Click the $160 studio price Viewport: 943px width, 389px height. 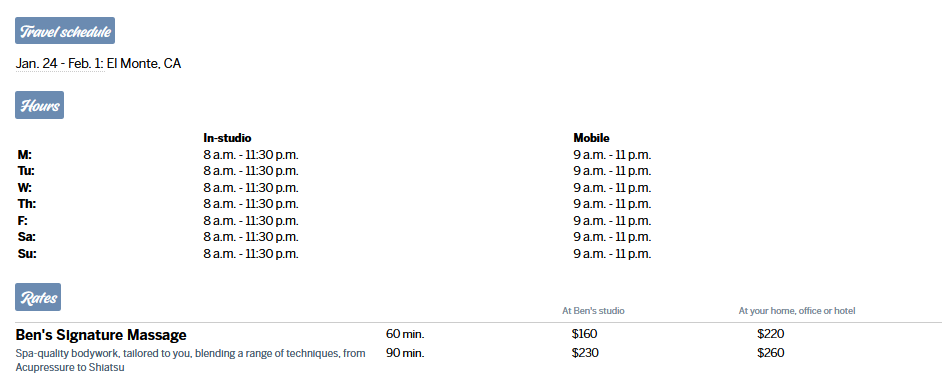coord(585,334)
